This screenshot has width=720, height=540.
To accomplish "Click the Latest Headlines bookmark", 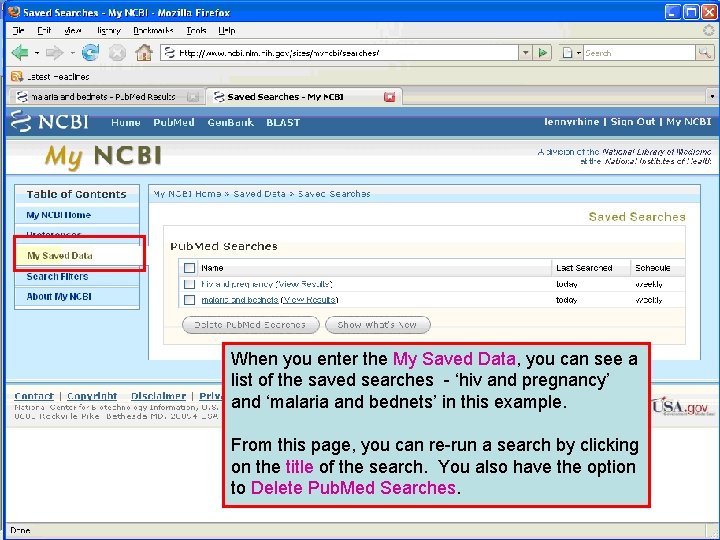I will coord(58,77).
